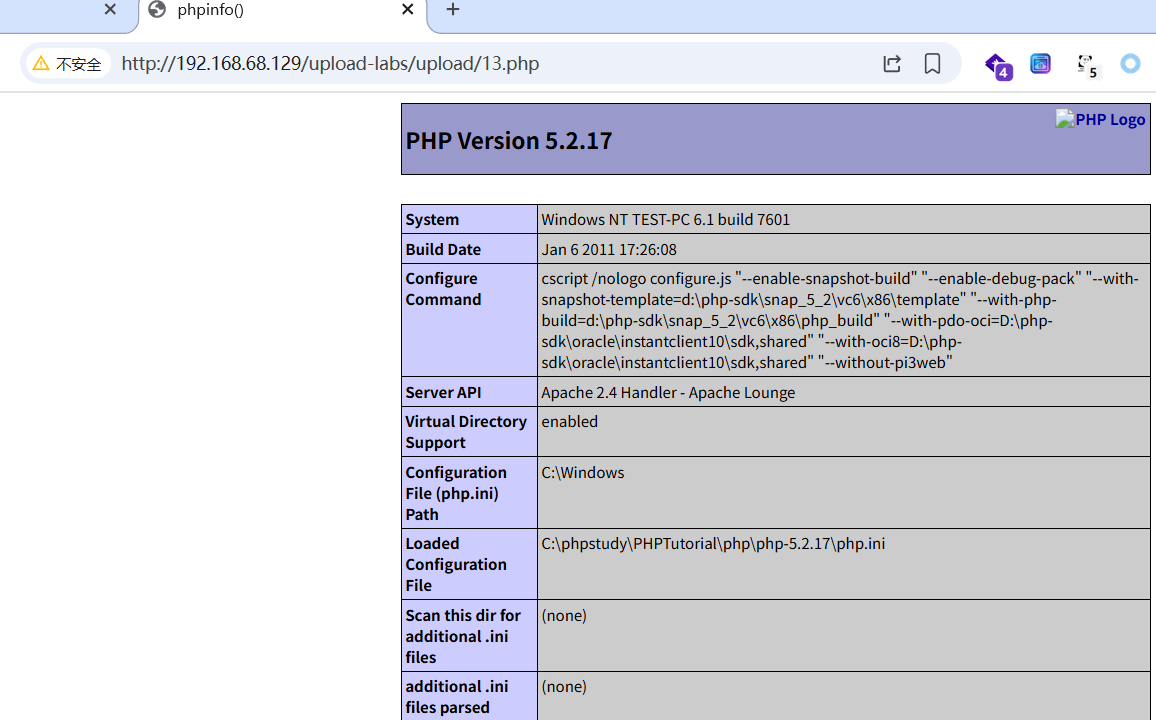Focus the address bar URL
Image resolution: width=1156 pixels, height=720 pixels.
(330, 63)
